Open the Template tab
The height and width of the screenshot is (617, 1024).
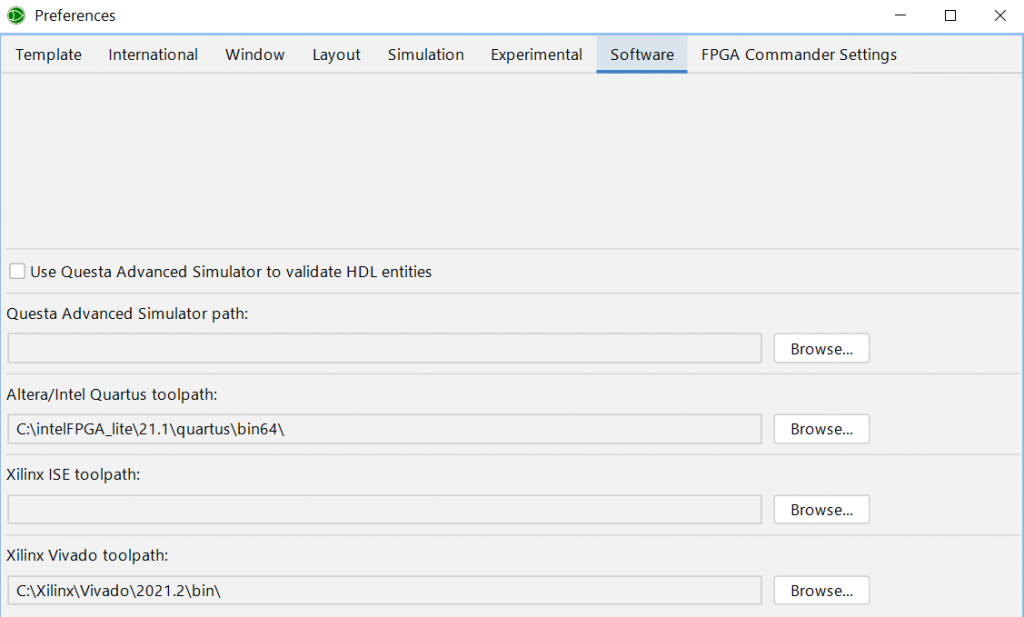tap(49, 55)
